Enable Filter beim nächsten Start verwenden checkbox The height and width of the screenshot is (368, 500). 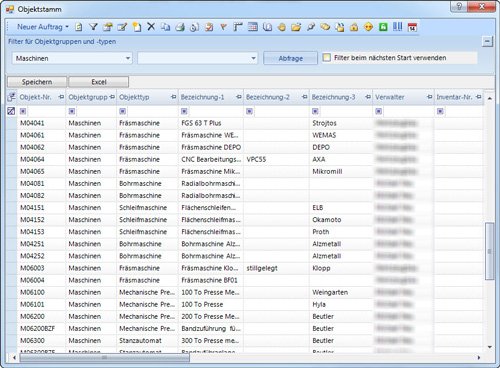tap(327, 58)
